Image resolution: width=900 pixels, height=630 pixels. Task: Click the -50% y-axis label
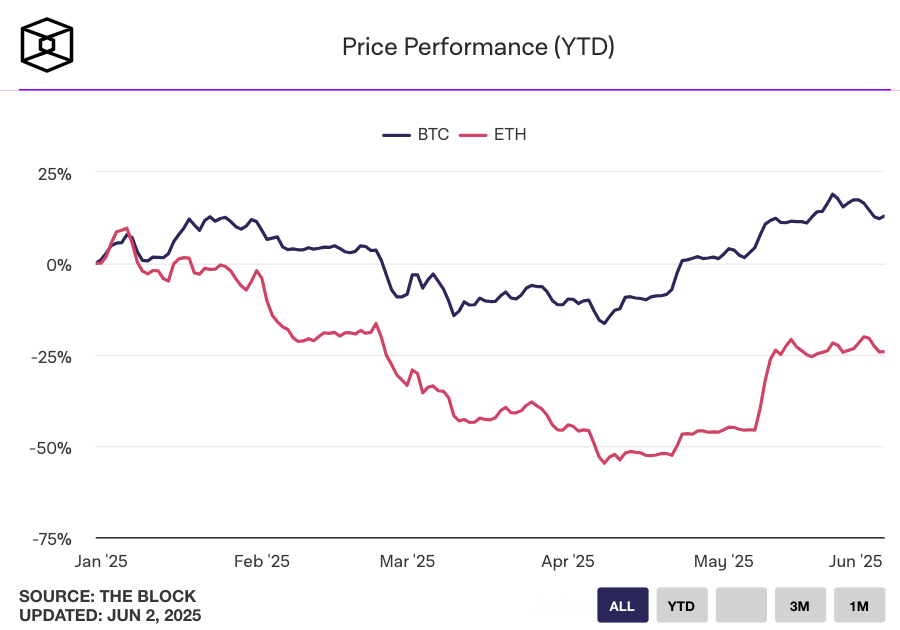click(x=51, y=447)
